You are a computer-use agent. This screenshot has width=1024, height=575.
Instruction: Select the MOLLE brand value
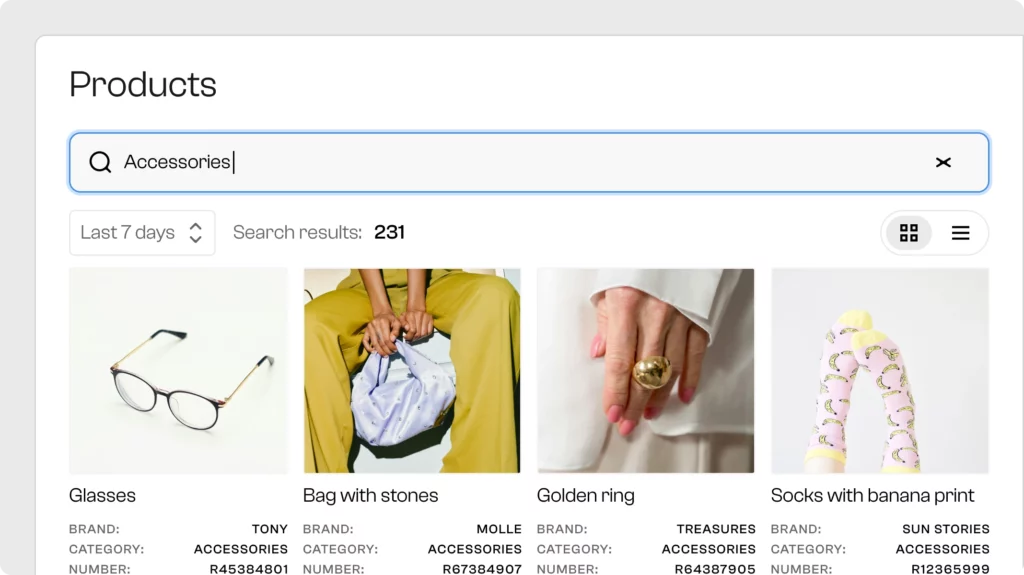499,529
